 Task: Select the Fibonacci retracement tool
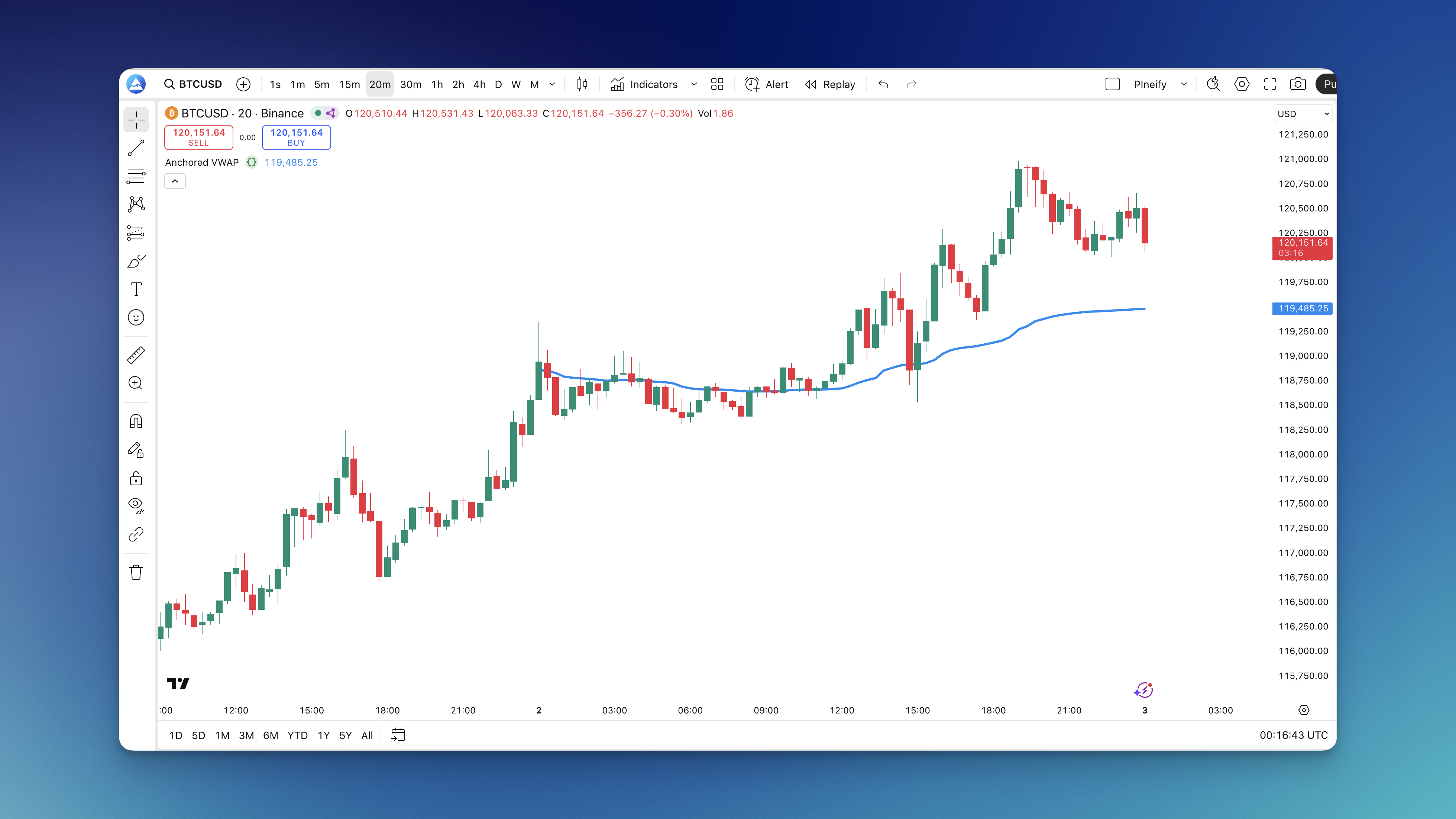(x=136, y=177)
